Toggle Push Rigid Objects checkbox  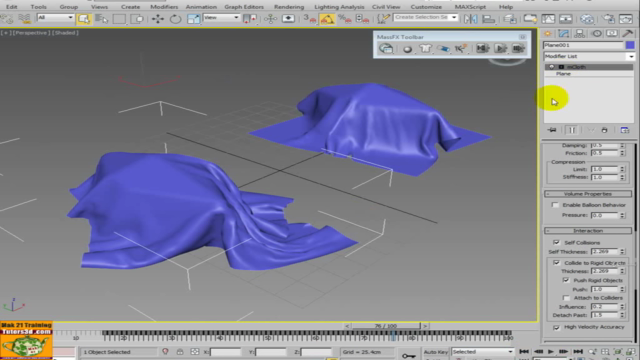[x=565, y=280]
